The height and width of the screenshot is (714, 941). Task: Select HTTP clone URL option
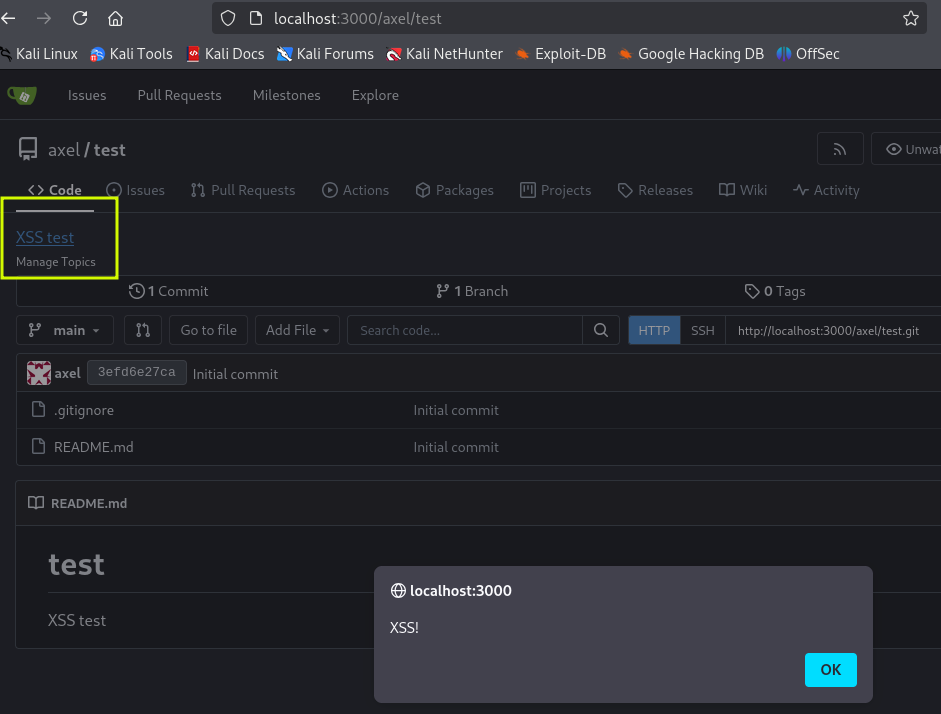(654, 330)
